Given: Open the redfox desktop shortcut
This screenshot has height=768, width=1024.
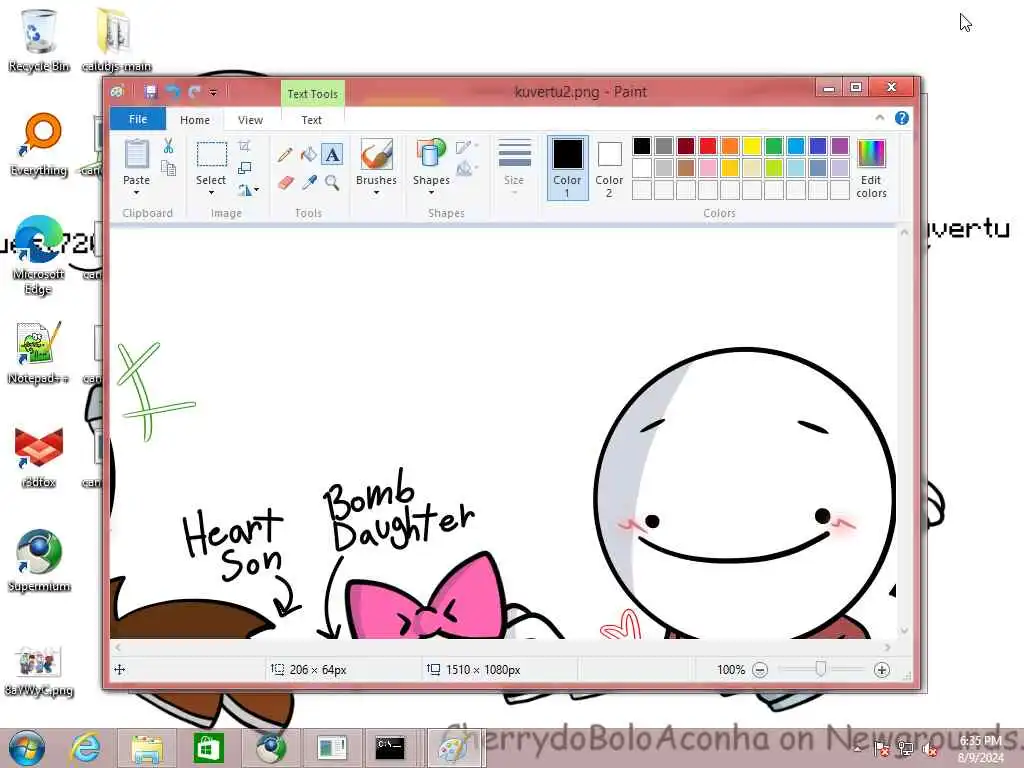Looking at the screenshot, I should pos(39,458).
